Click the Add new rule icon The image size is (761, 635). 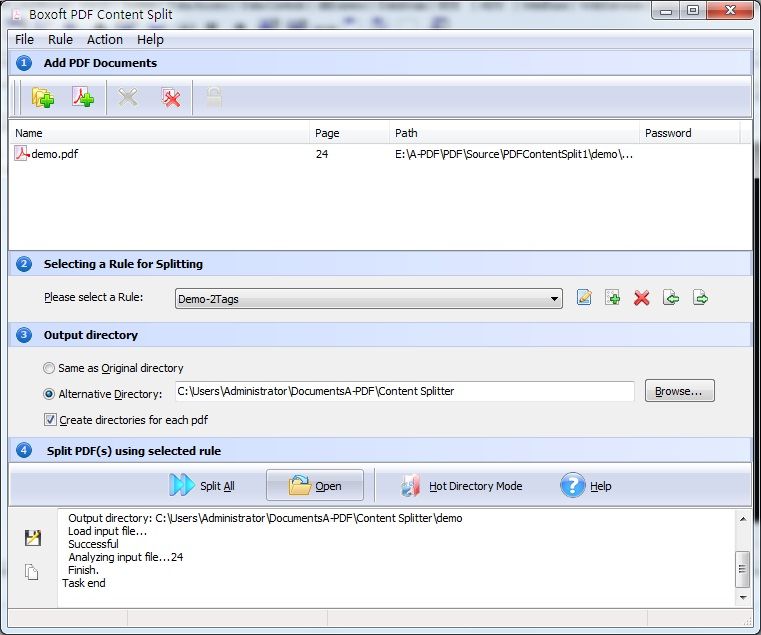pos(612,297)
